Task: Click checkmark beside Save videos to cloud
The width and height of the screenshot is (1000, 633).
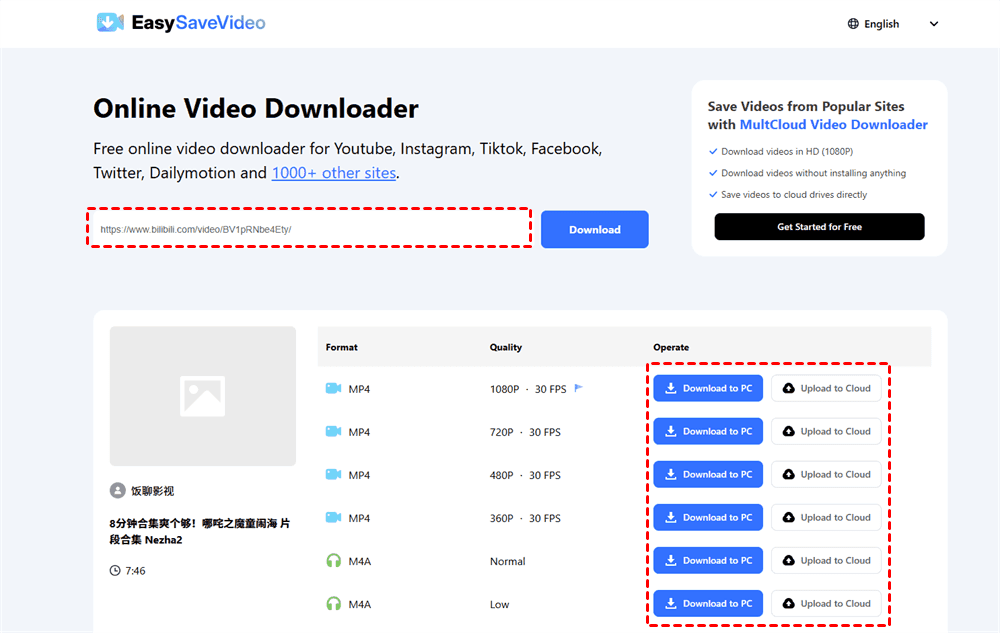Action: [x=713, y=194]
